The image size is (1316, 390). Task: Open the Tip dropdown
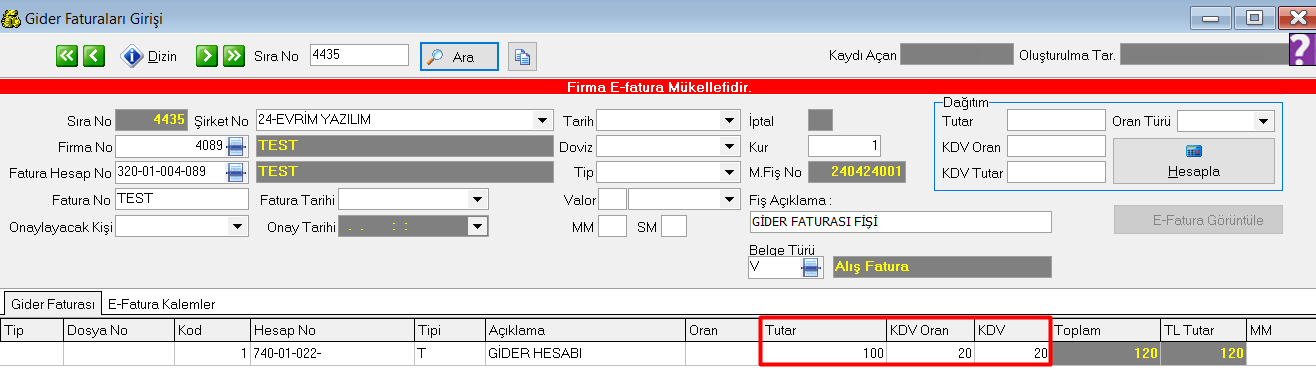pos(730,172)
